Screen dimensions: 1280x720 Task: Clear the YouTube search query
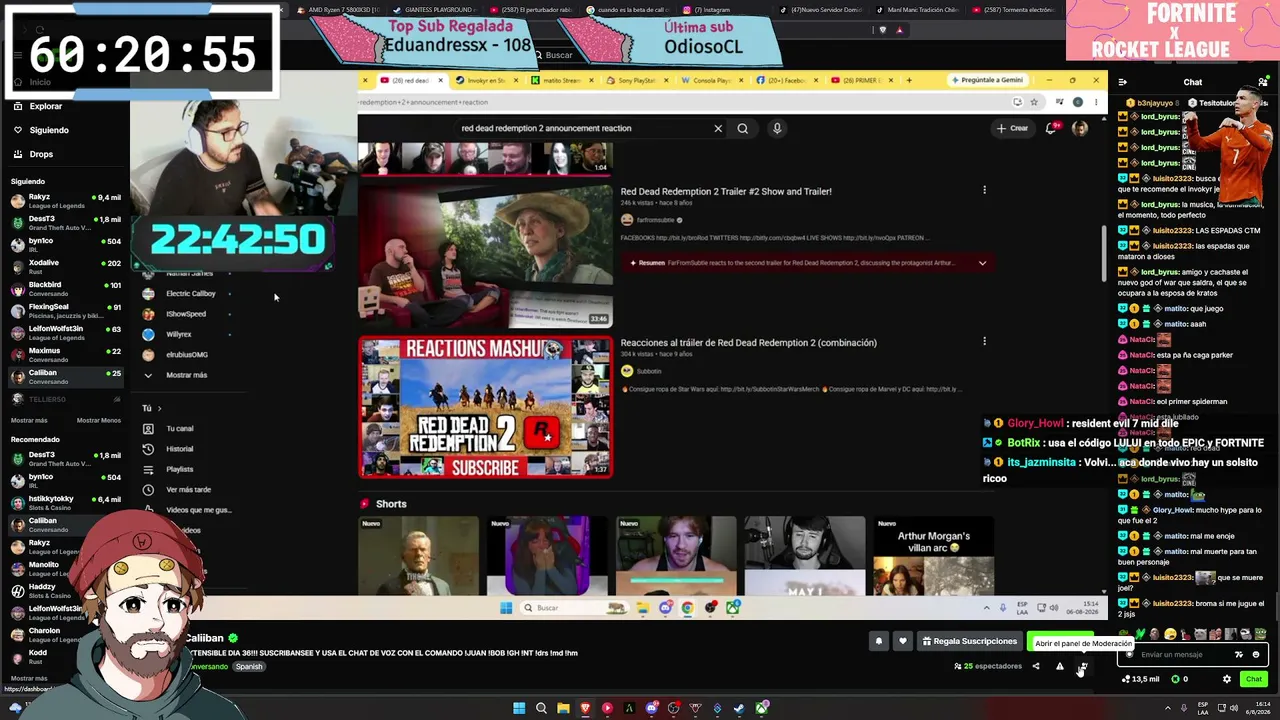pyautogui.click(x=718, y=128)
